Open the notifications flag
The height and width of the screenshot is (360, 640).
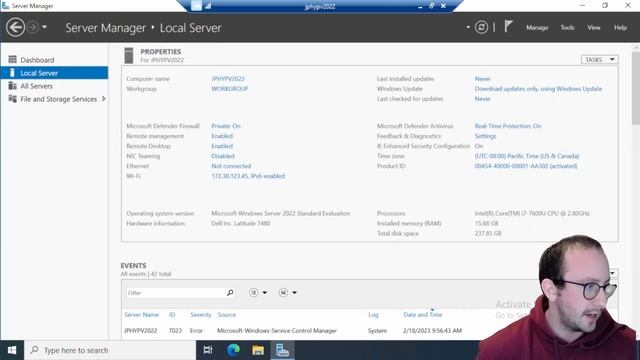point(508,27)
